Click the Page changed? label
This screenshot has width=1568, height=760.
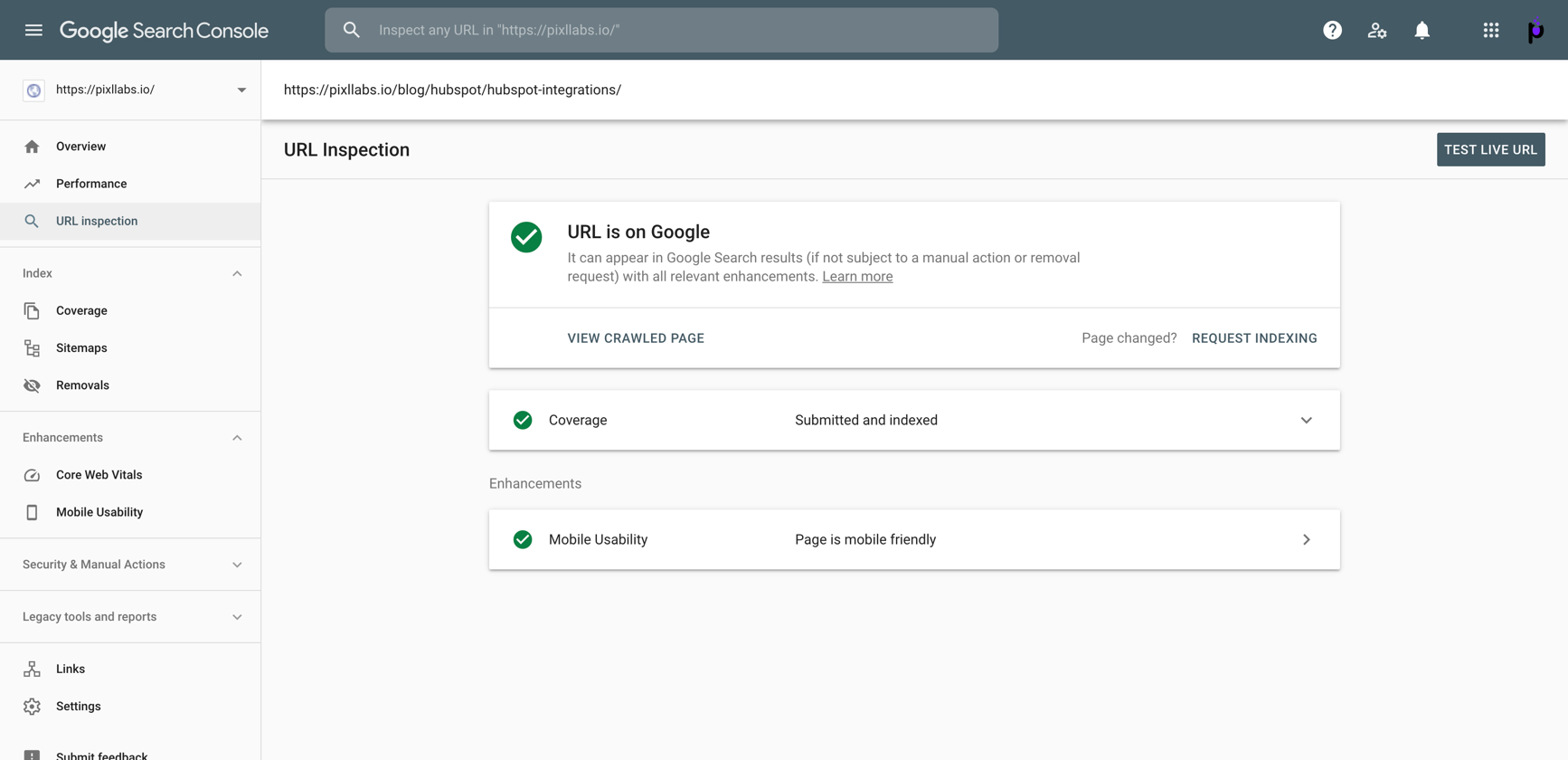(1129, 338)
